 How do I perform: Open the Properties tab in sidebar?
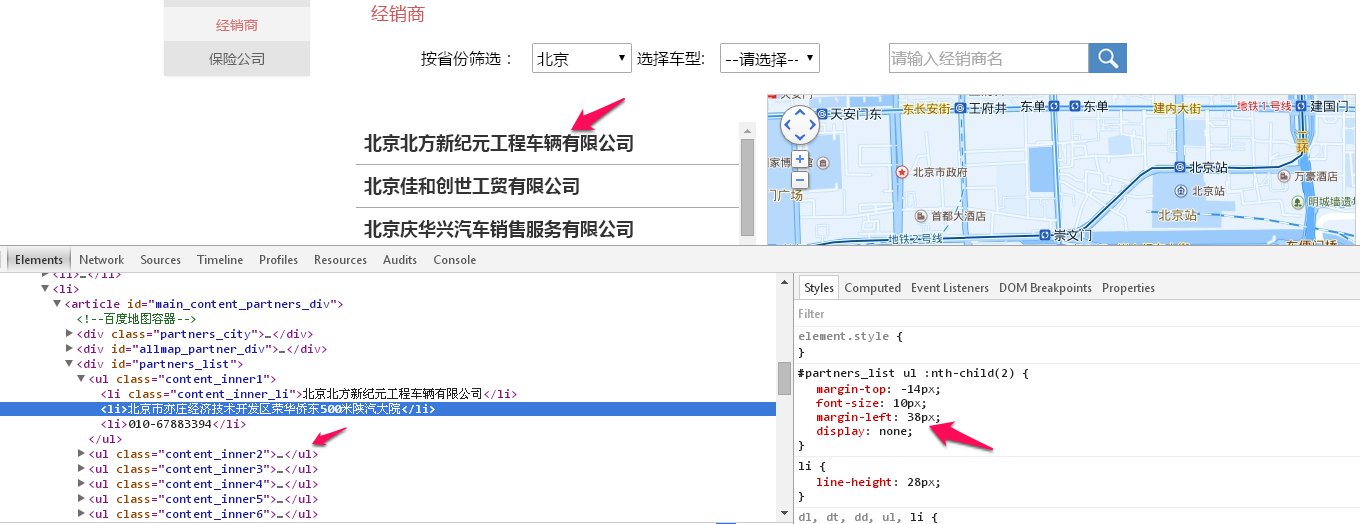tap(1128, 288)
